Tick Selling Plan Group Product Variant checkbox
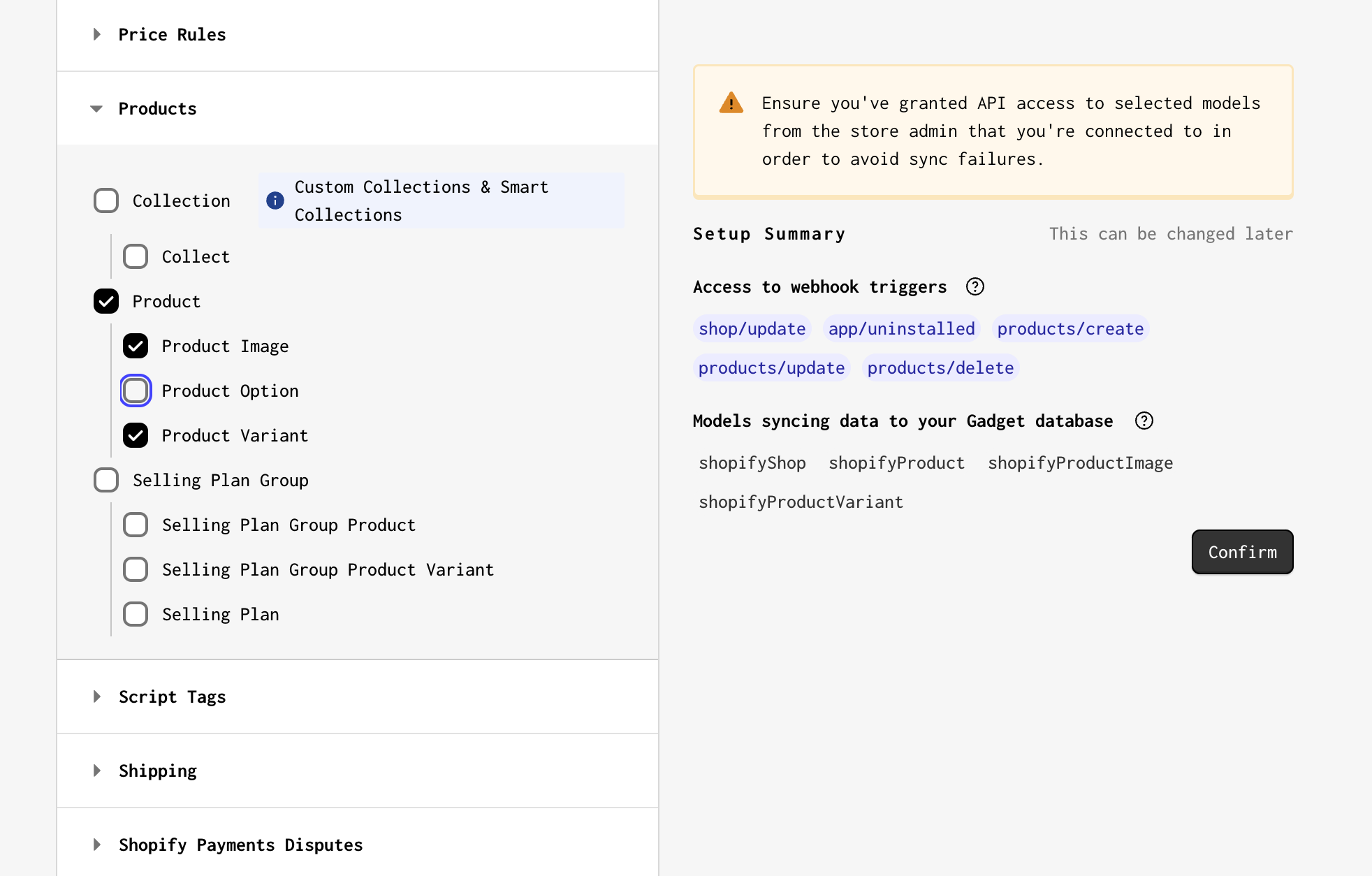Screen dimensions: 1372x876 [136, 569]
